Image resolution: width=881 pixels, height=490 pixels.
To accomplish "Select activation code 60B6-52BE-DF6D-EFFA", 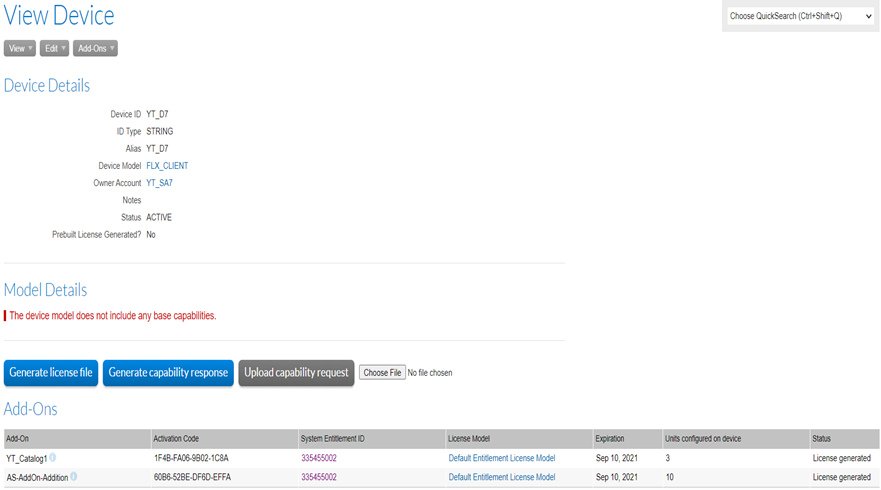I will click(192, 477).
